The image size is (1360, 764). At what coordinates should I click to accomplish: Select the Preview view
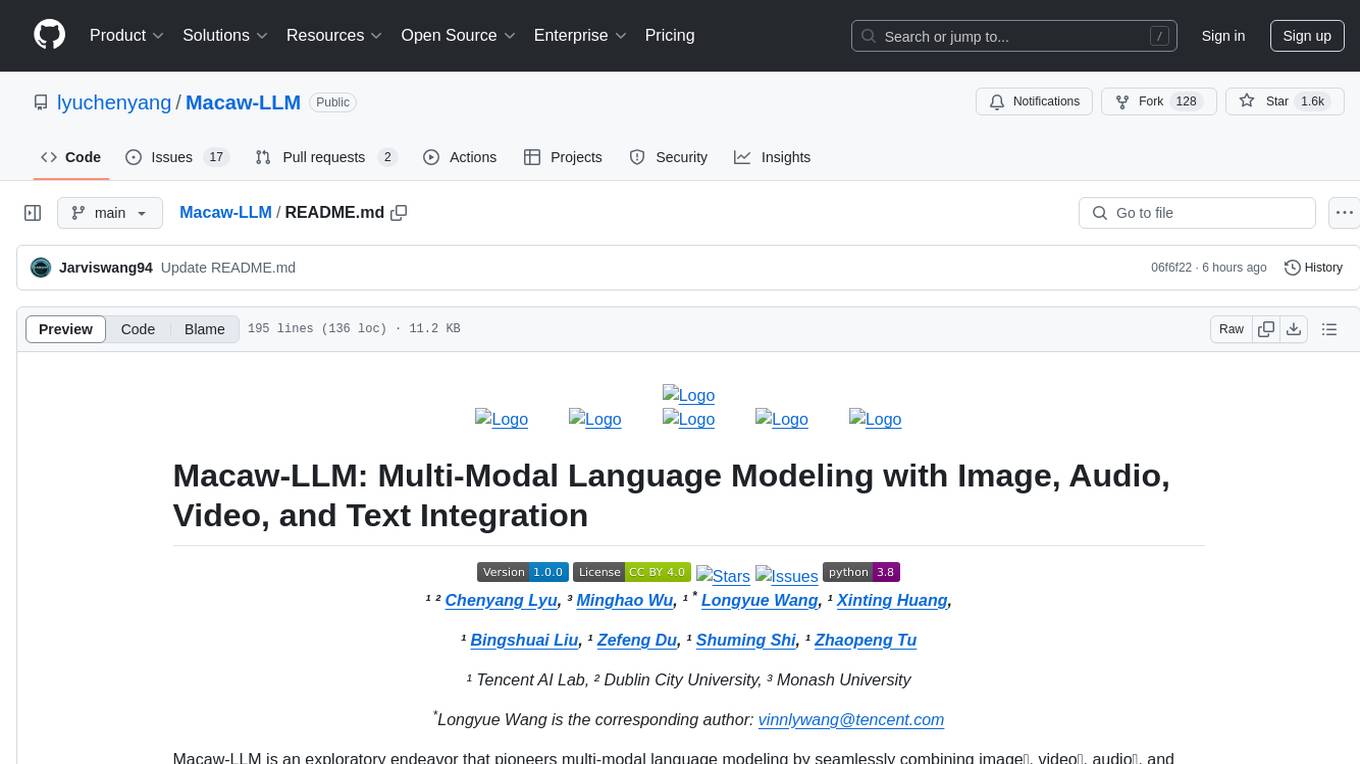(x=66, y=329)
